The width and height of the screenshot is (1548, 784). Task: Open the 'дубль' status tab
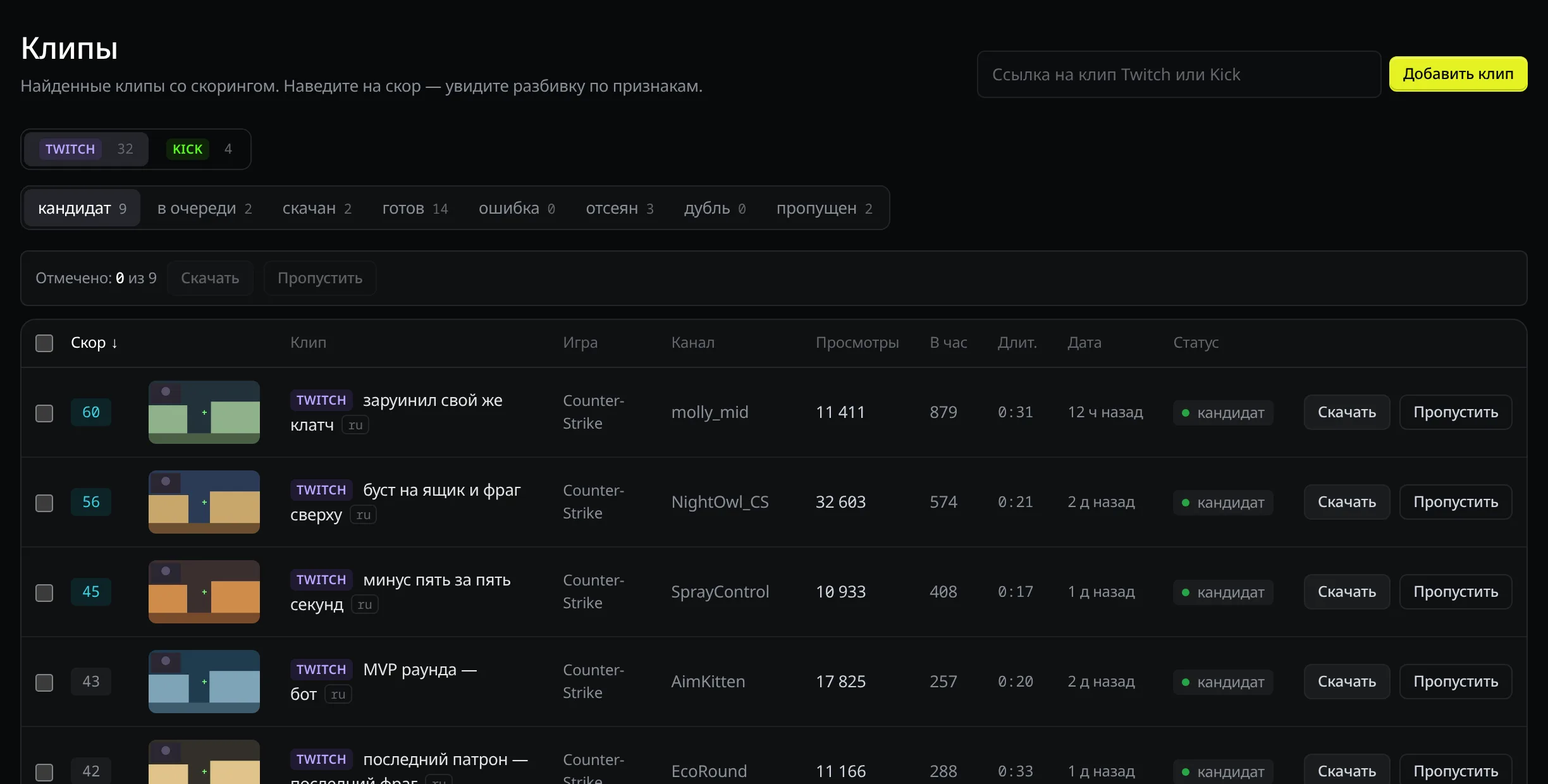(715, 208)
